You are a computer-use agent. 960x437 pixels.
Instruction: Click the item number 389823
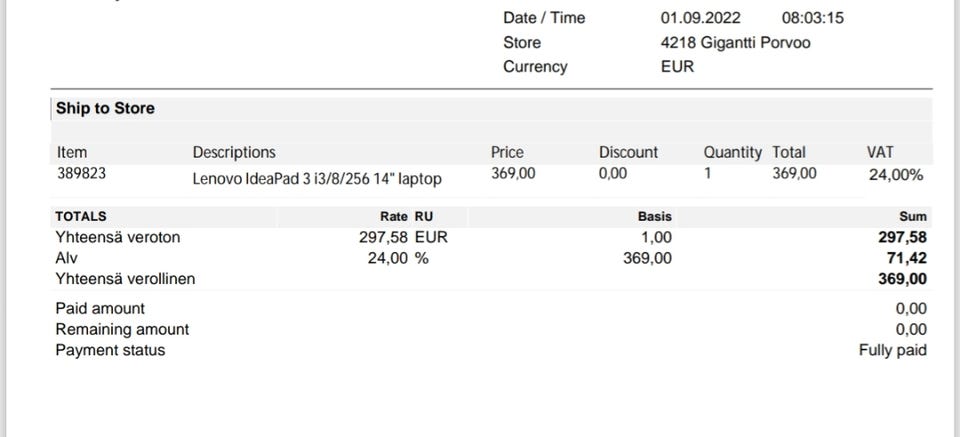tap(81, 173)
